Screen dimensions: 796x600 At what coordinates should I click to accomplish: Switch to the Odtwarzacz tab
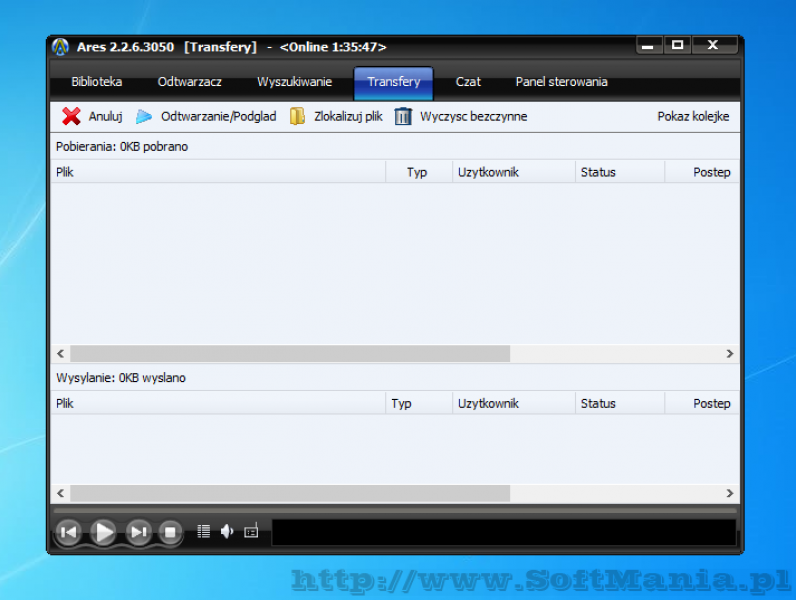click(x=189, y=82)
